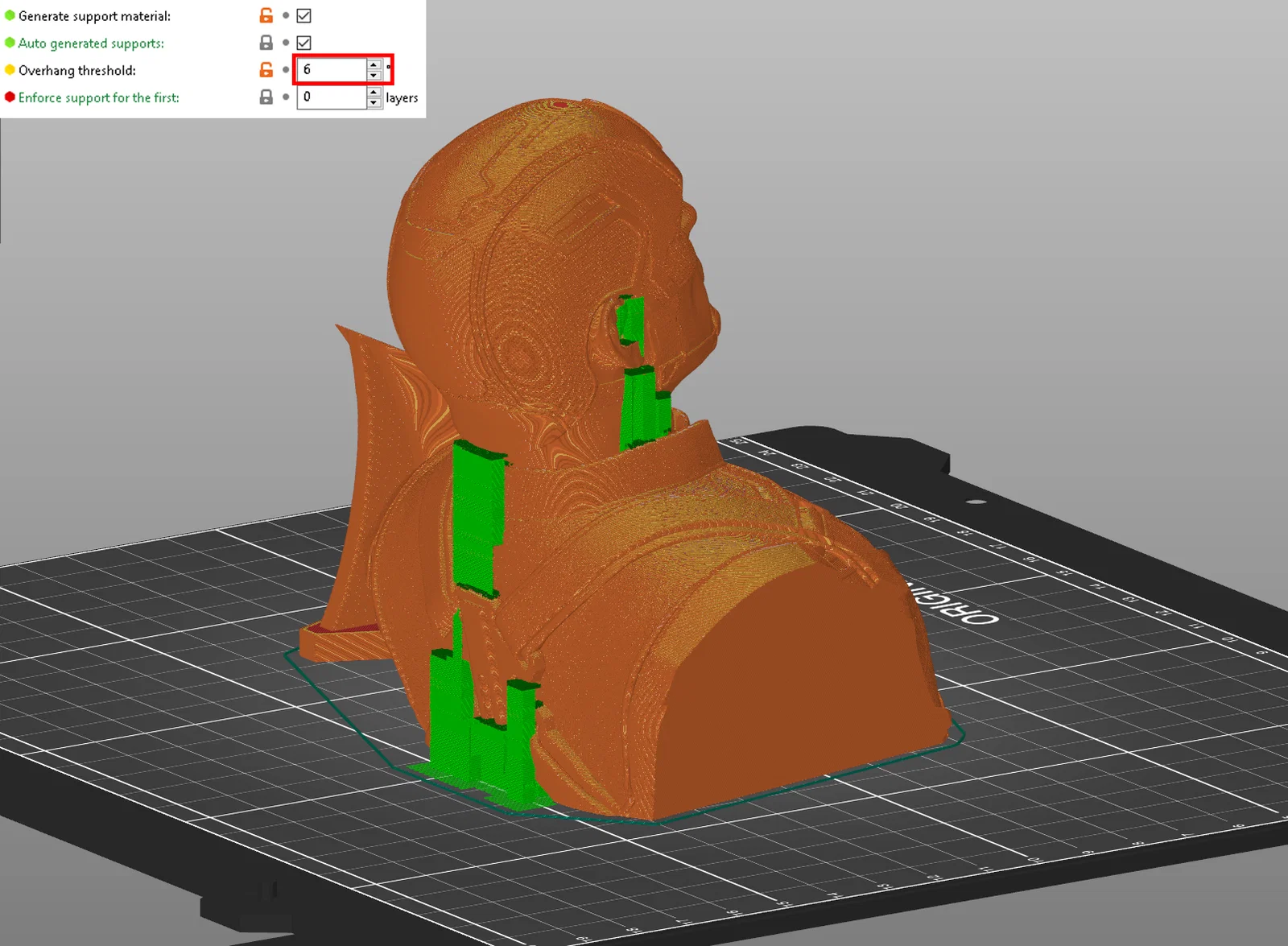Click the "Auto generated supports:" label

(x=91, y=43)
